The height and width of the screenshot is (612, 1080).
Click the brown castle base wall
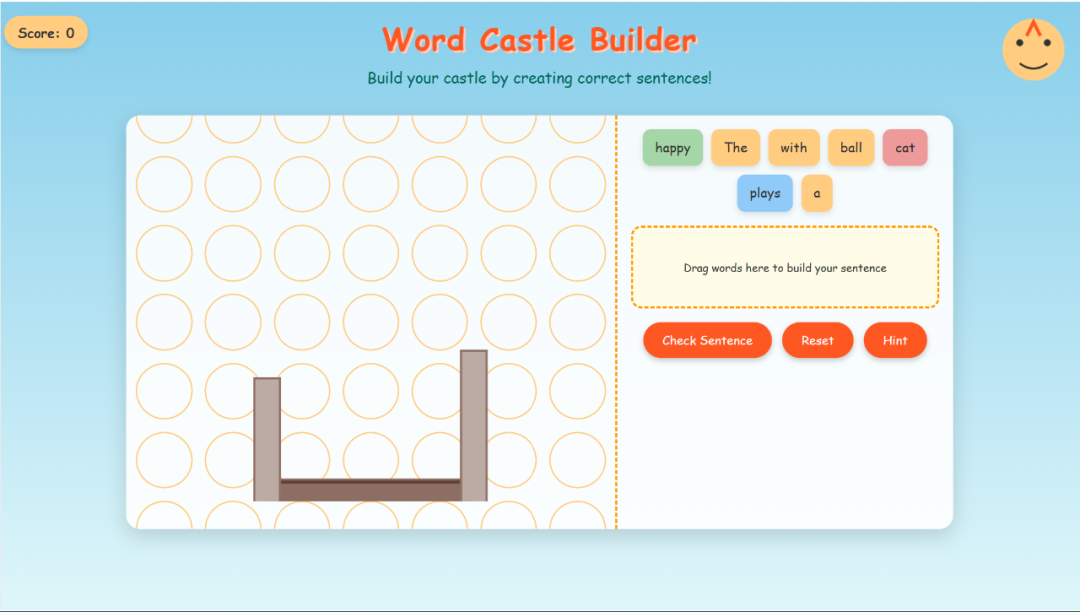point(370,490)
